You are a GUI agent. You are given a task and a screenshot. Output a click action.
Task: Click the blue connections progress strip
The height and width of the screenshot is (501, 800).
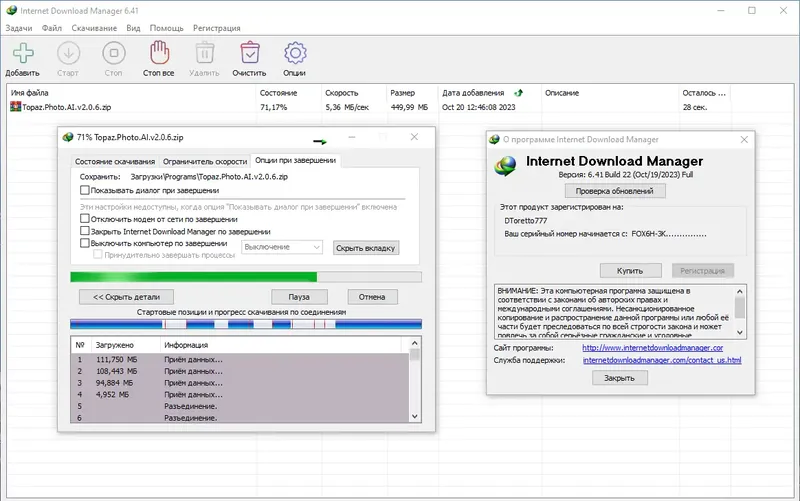point(245,324)
